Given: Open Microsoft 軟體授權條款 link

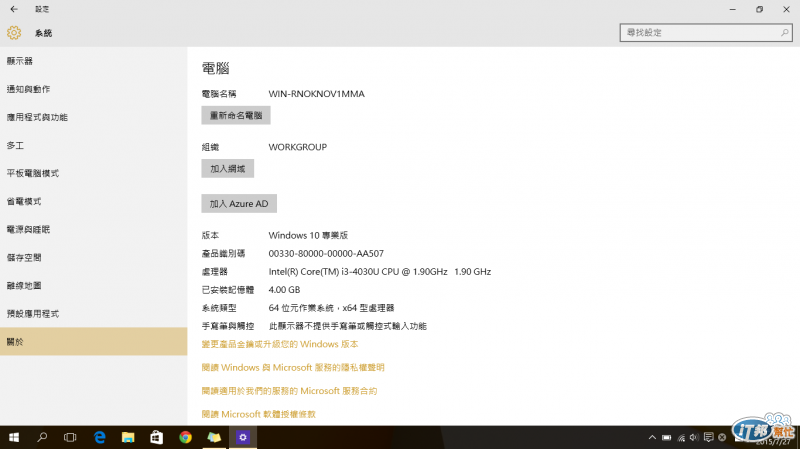Looking at the screenshot, I should (259, 414).
